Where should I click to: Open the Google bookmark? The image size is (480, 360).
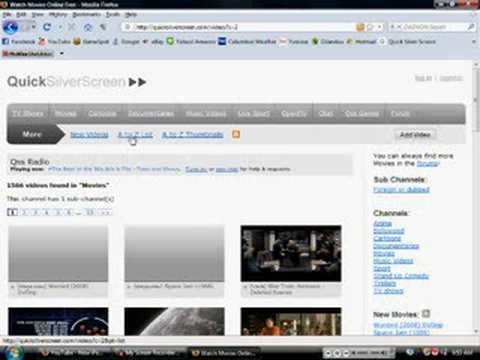pos(127,42)
